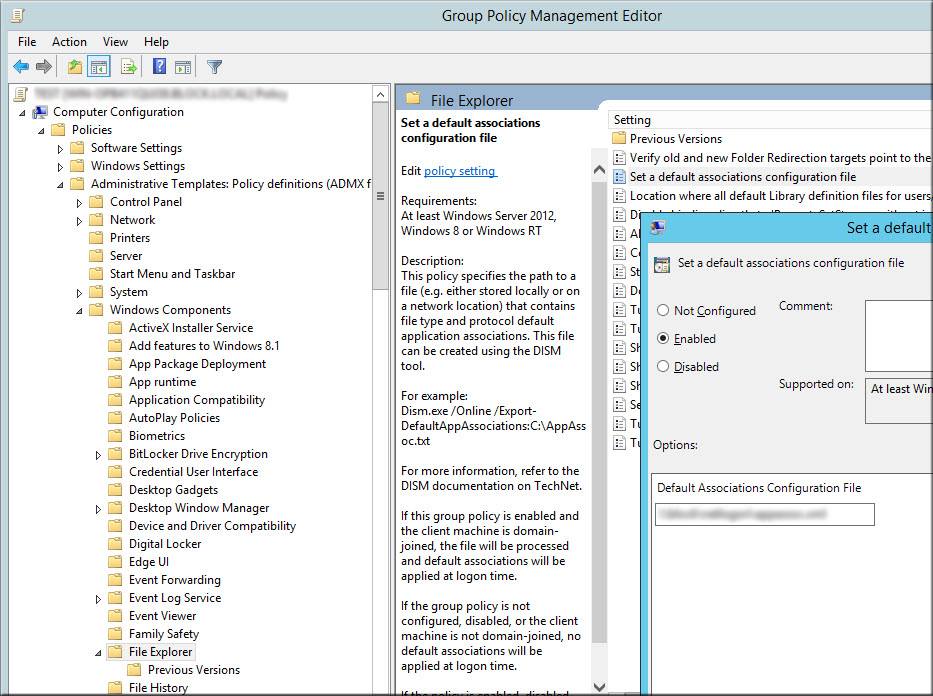The width and height of the screenshot is (933, 696).
Task: Click the Printers folder icon in tree
Action: 96,238
